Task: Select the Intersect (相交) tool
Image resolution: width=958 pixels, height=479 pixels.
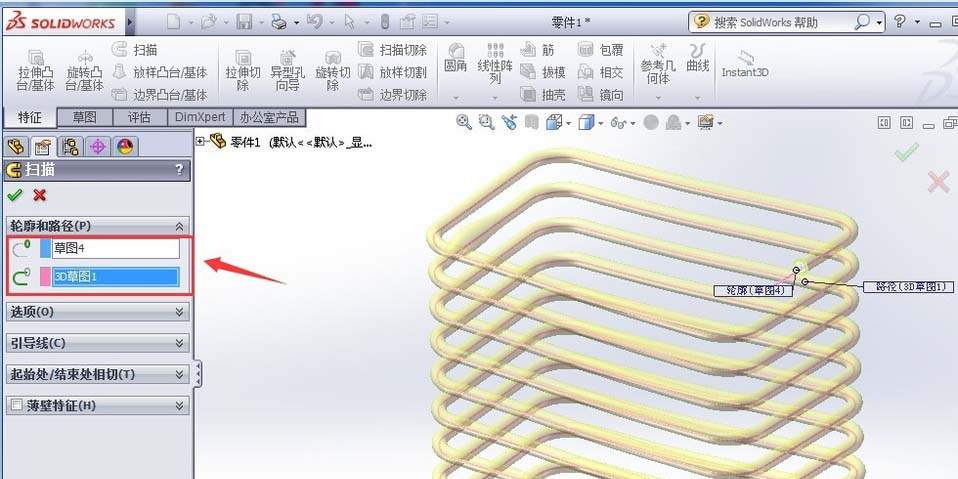Action: pos(600,72)
